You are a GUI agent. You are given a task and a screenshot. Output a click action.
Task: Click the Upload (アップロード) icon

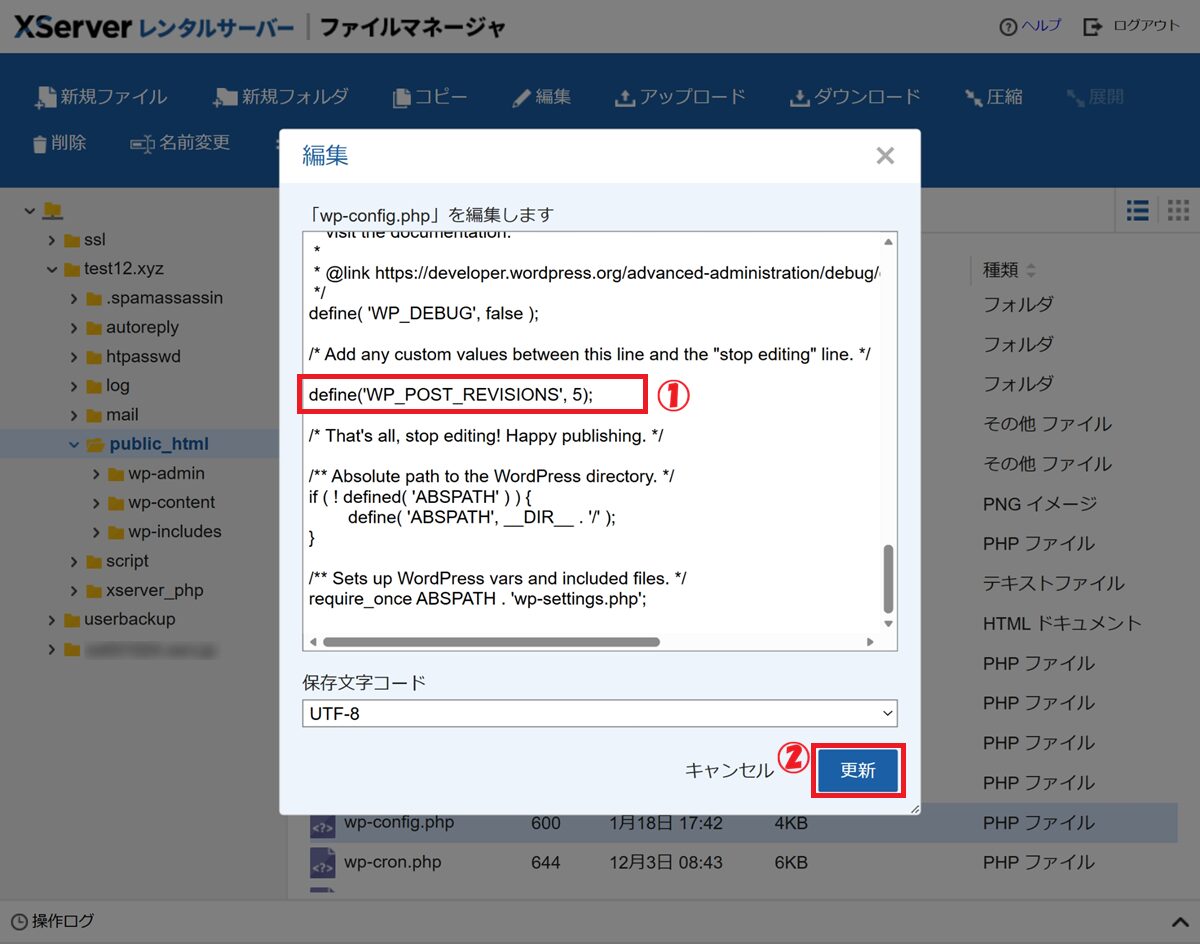click(625, 97)
